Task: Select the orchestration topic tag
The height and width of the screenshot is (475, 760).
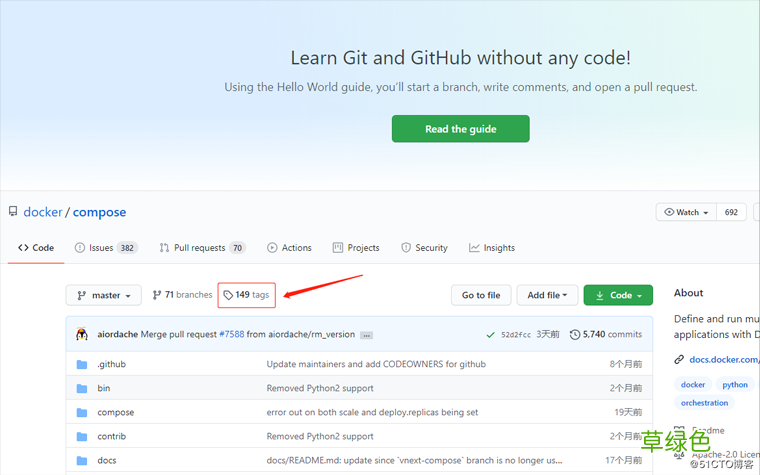Action: coord(704,403)
